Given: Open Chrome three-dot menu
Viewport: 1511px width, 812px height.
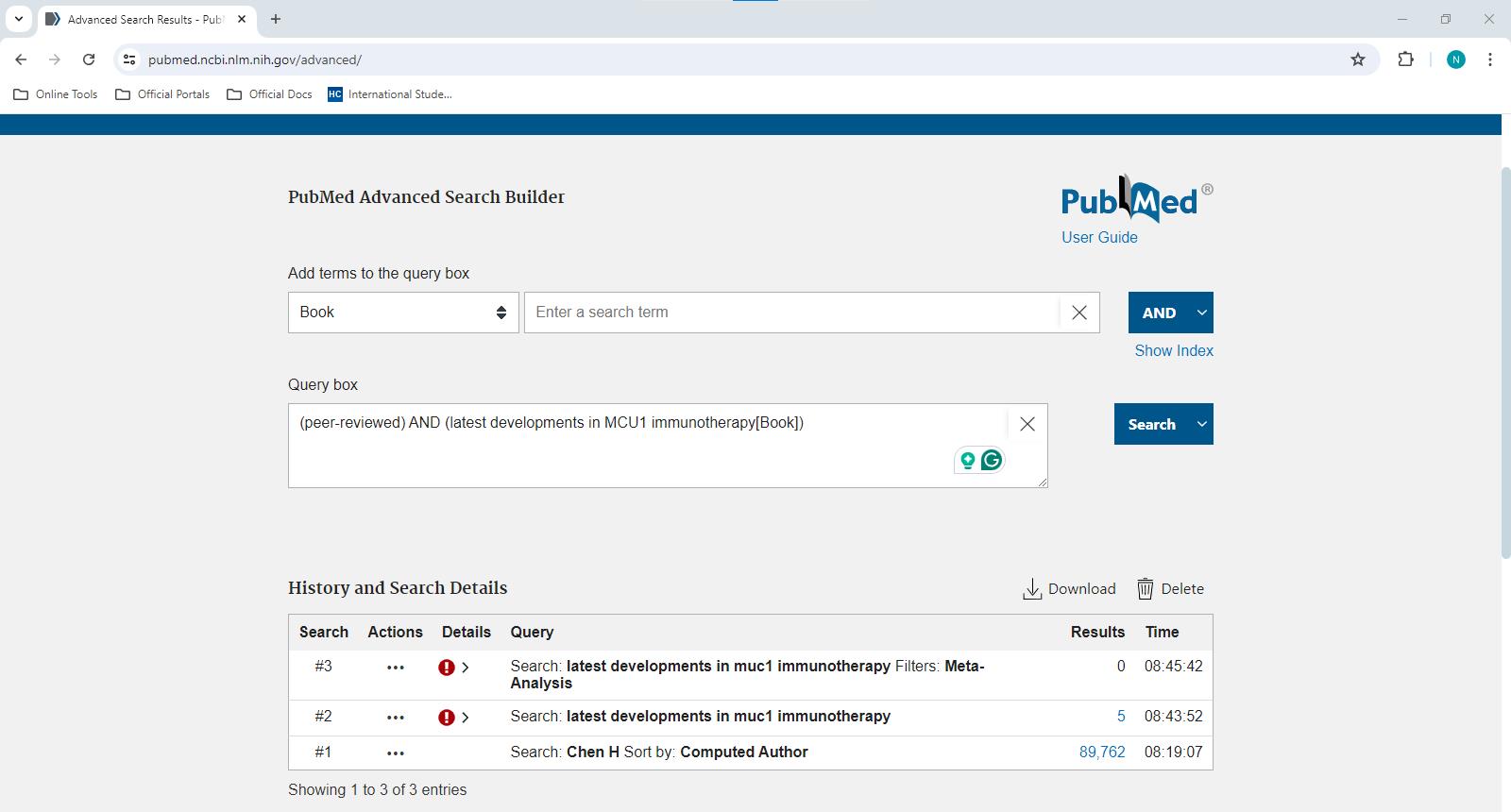Looking at the screenshot, I should tap(1490, 59).
